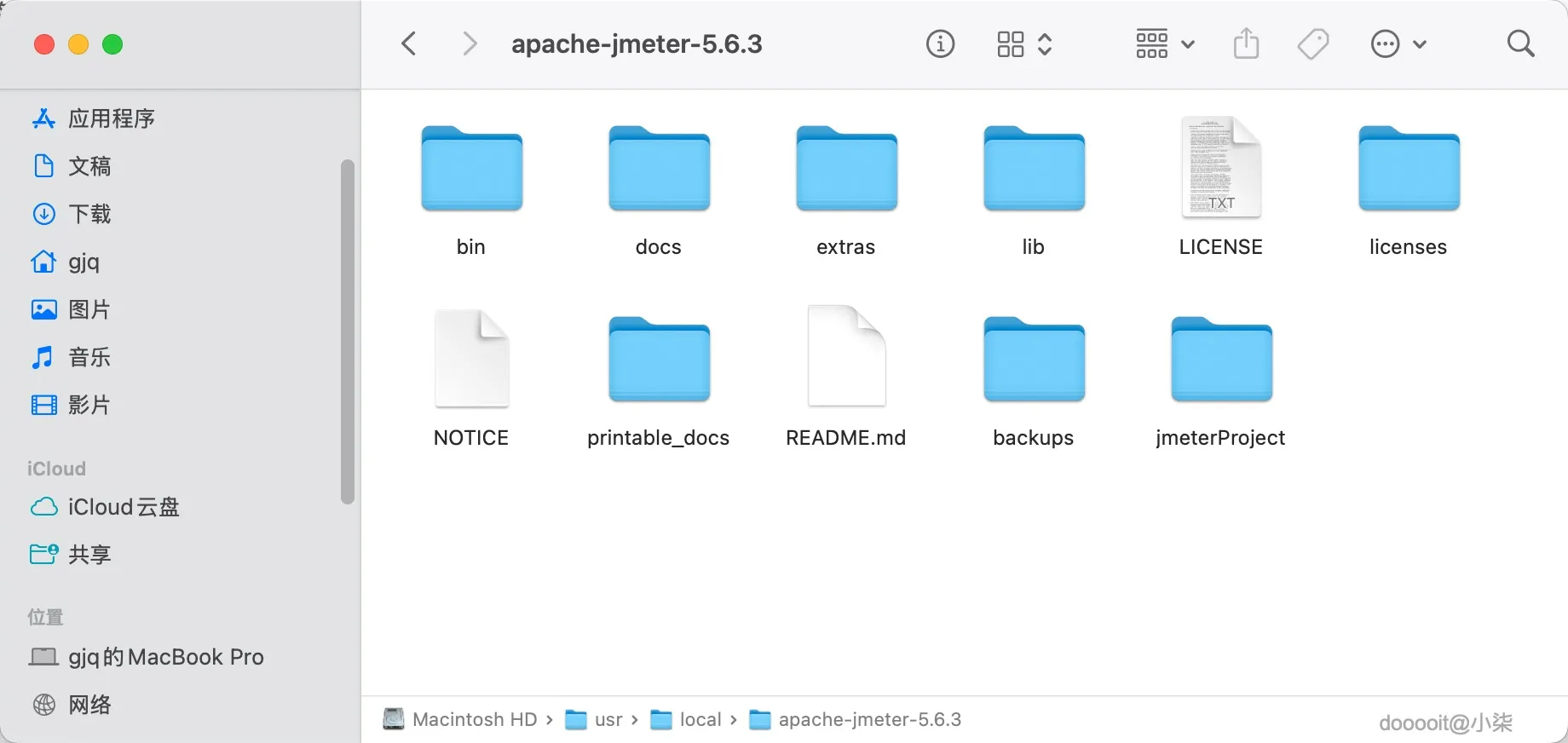Screen dimensions: 1568x743
Task: Click the backups folder name label
Action: coord(1034,438)
